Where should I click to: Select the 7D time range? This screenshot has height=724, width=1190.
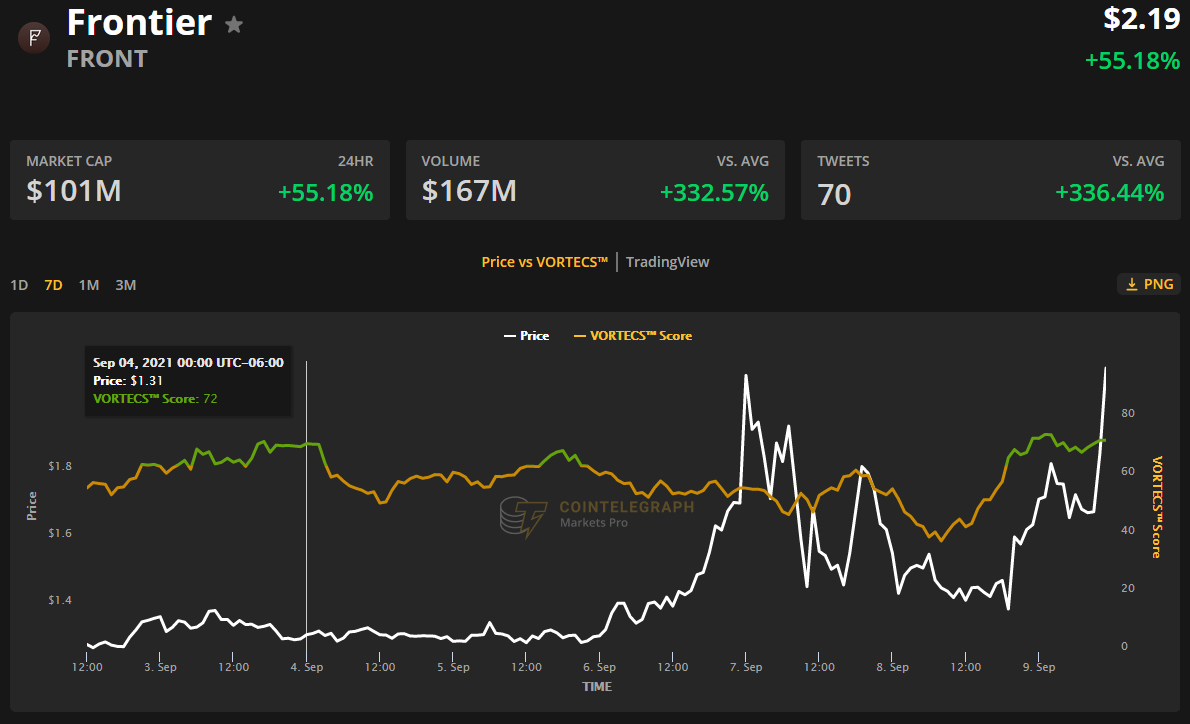pos(53,285)
